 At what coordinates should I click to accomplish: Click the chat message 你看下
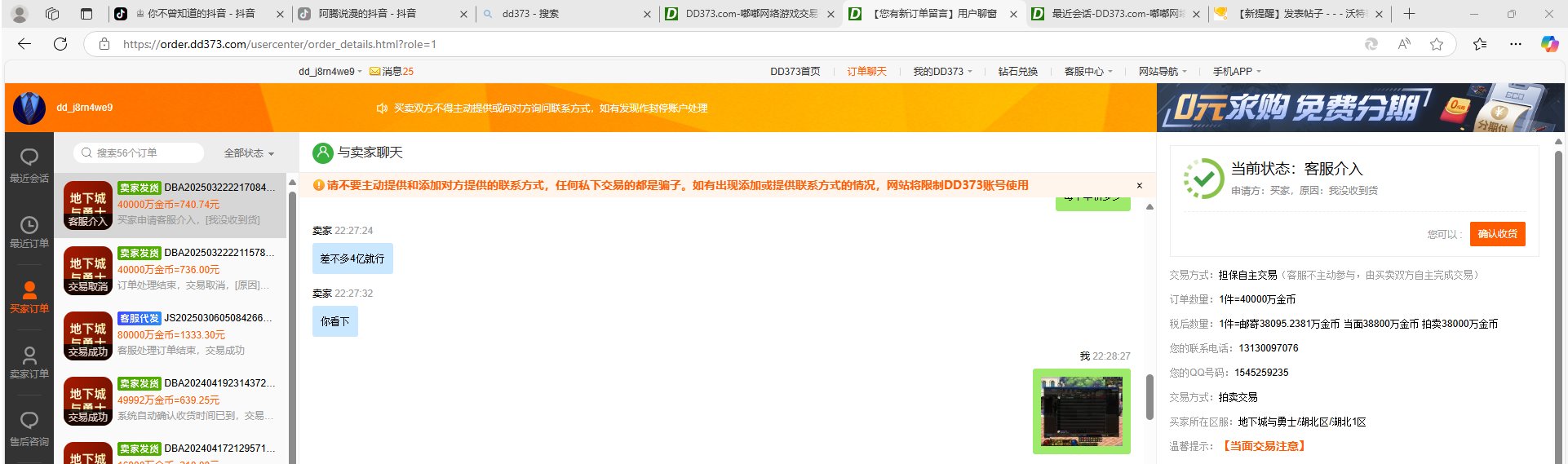click(x=335, y=321)
